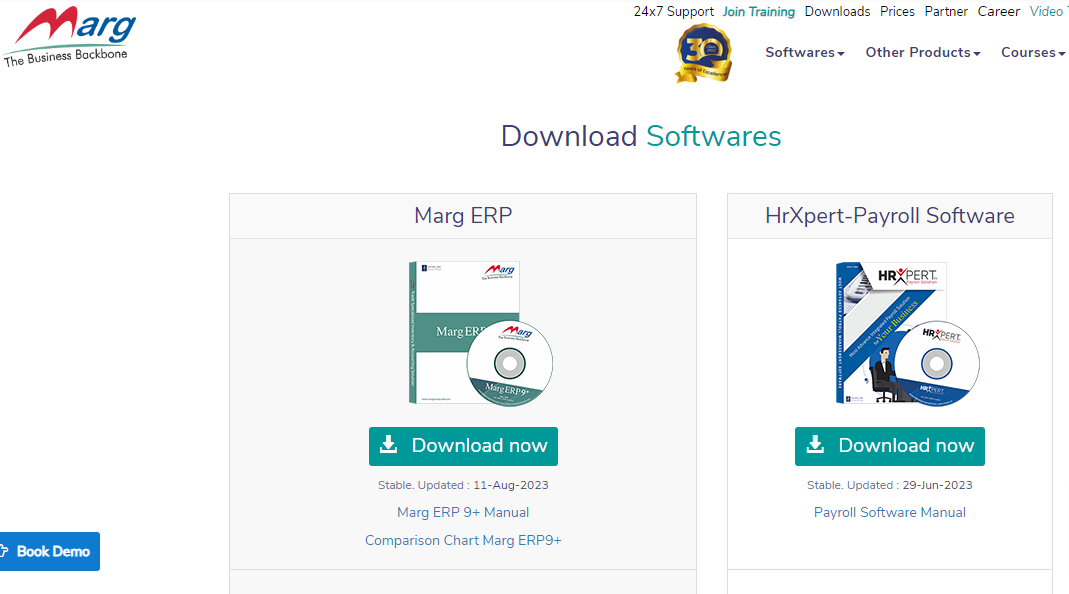Click the 30 years of excellence badge

click(x=704, y=53)
